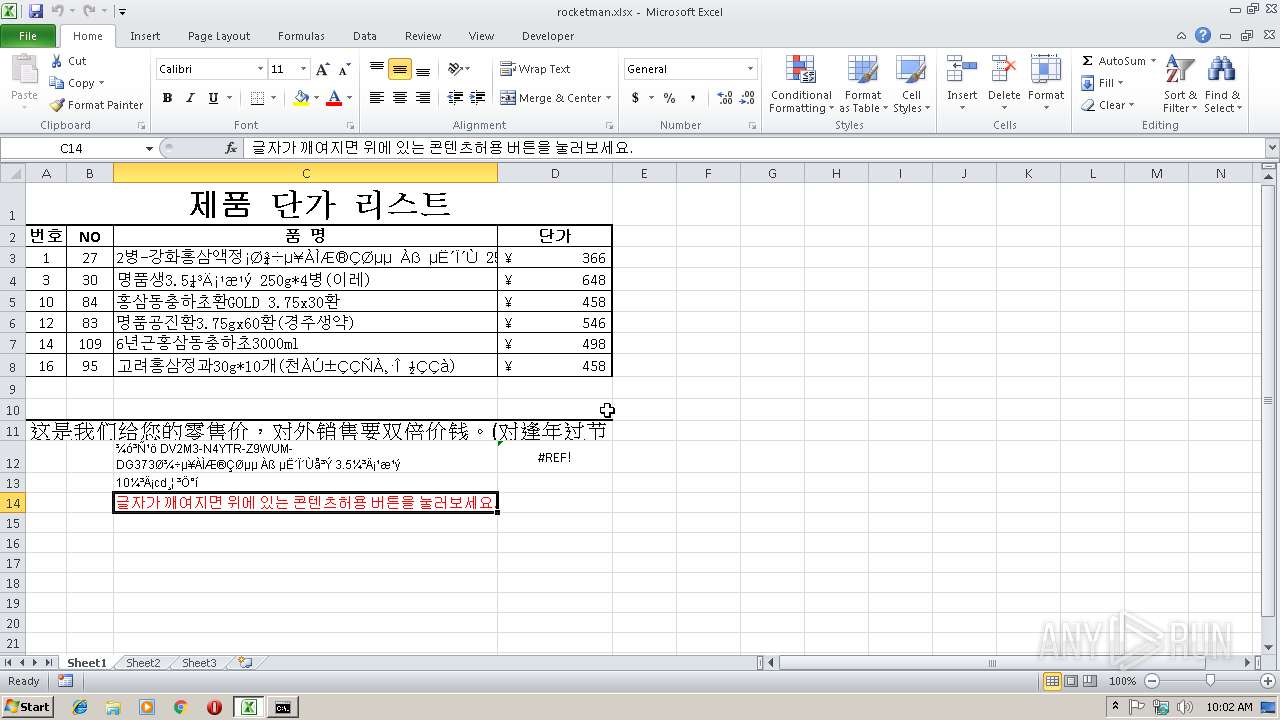Click the Windows Start button
1280x720 pixels.
pos(27,707)
